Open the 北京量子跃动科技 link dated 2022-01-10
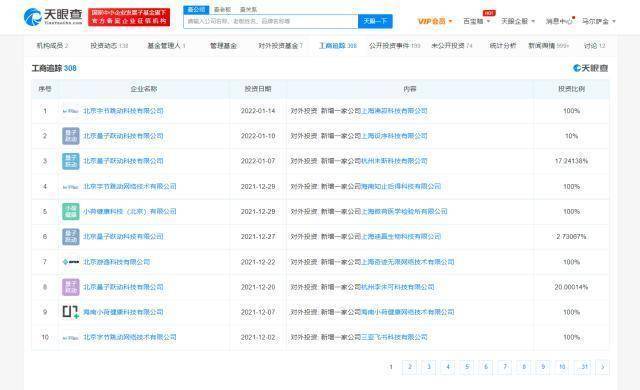This screenshot has height=390, width=640. coord(123,136)
